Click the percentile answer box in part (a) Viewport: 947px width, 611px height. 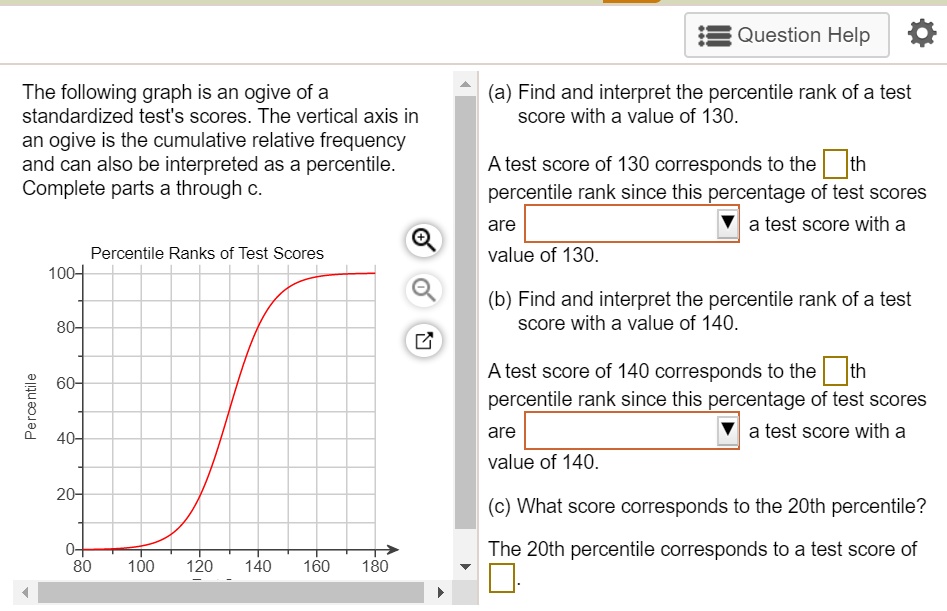[836, 163]
